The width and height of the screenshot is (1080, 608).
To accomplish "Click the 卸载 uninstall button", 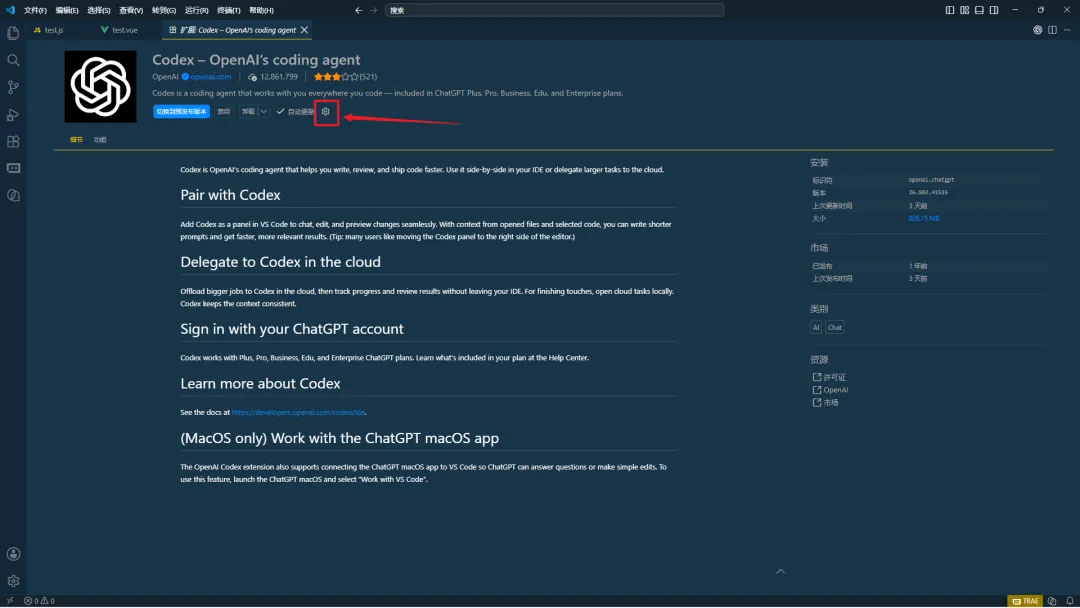I will coord(248,112).
